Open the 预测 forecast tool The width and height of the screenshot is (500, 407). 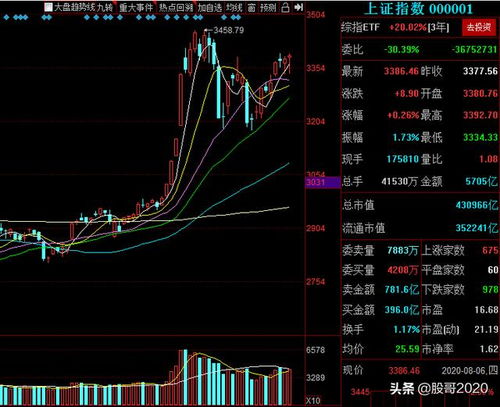268,7
